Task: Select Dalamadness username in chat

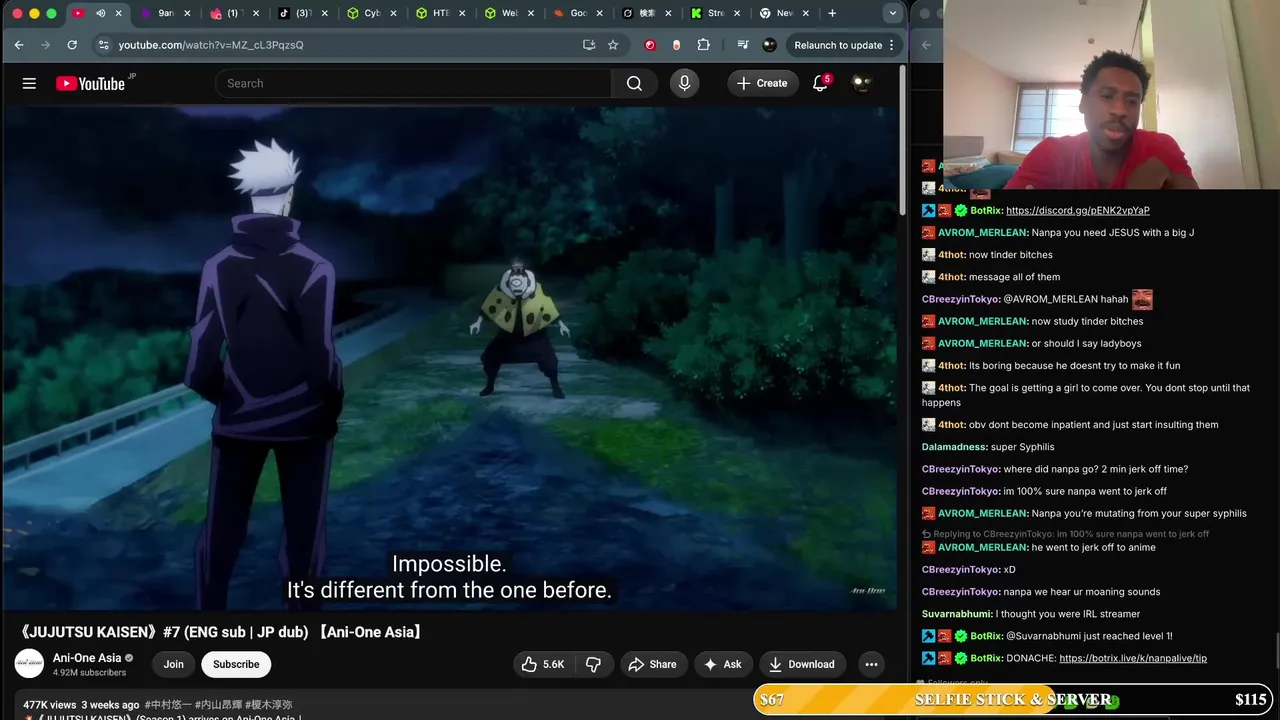Action: point(955,447)
